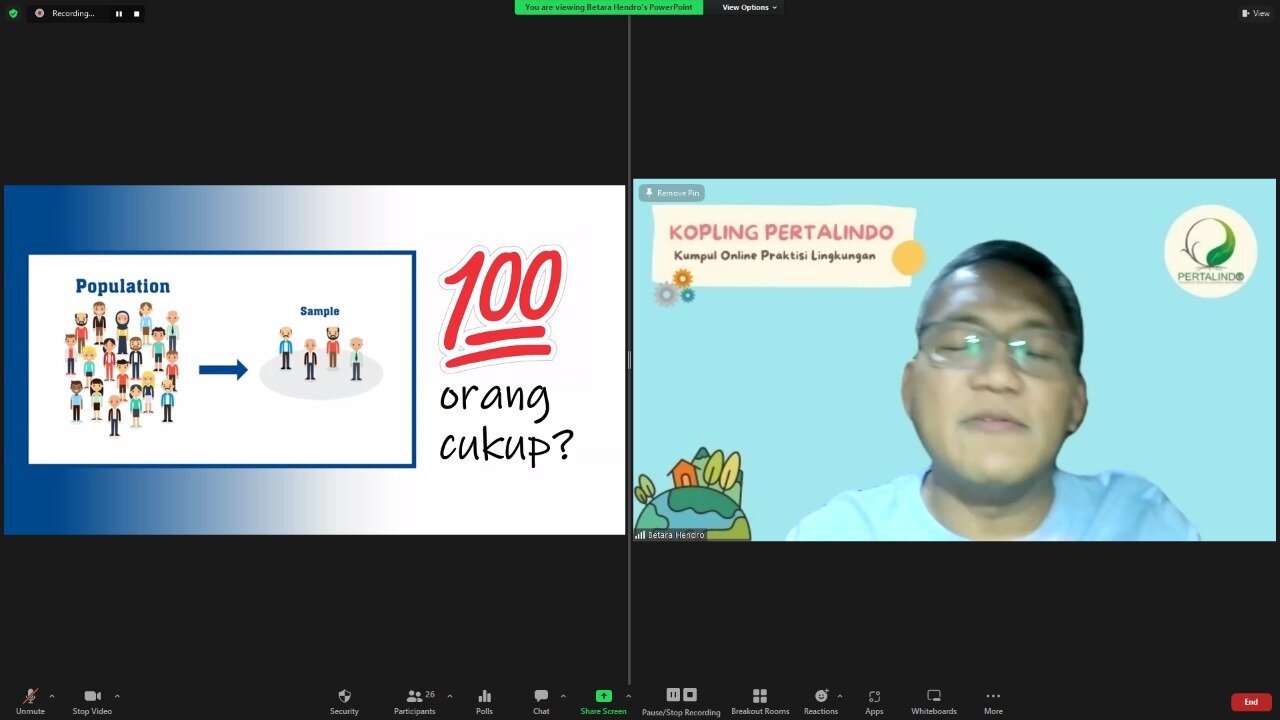
Task: Open the Chat panel
Action: click(x=541, y=697)
